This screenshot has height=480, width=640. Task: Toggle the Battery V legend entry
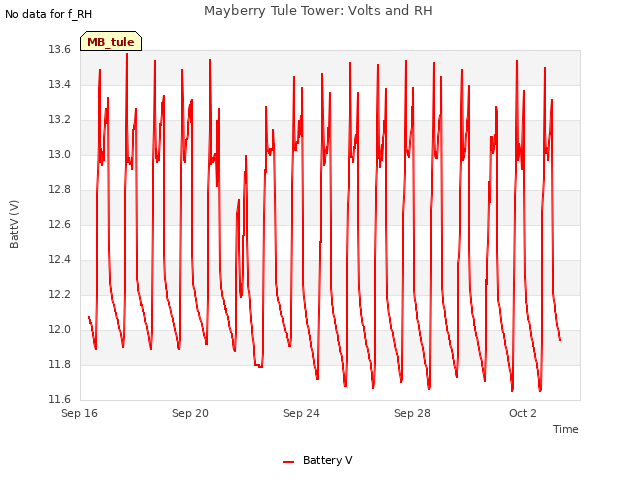click(318, 460)
